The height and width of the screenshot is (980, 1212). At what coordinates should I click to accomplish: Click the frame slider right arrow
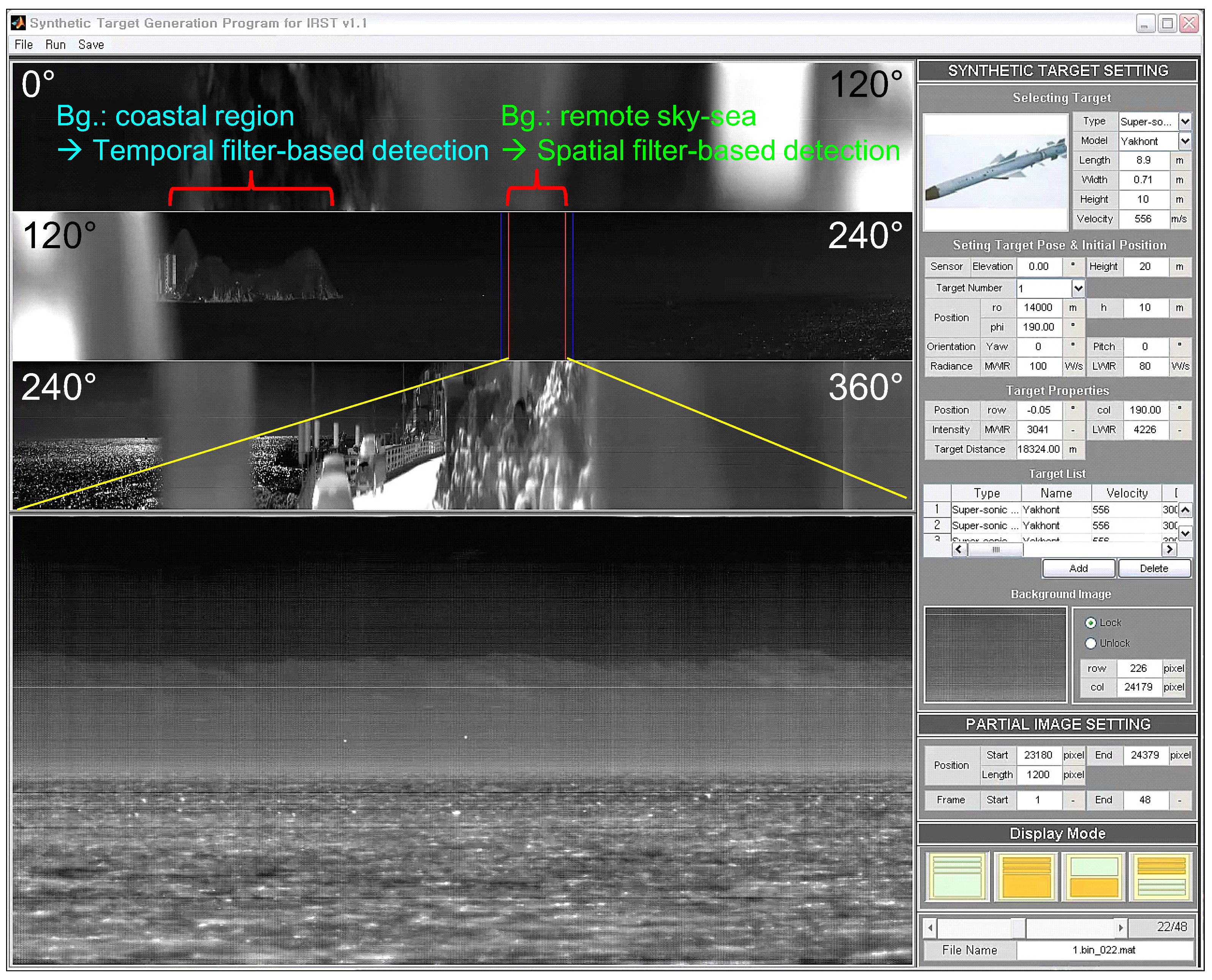click(1120, 928)
